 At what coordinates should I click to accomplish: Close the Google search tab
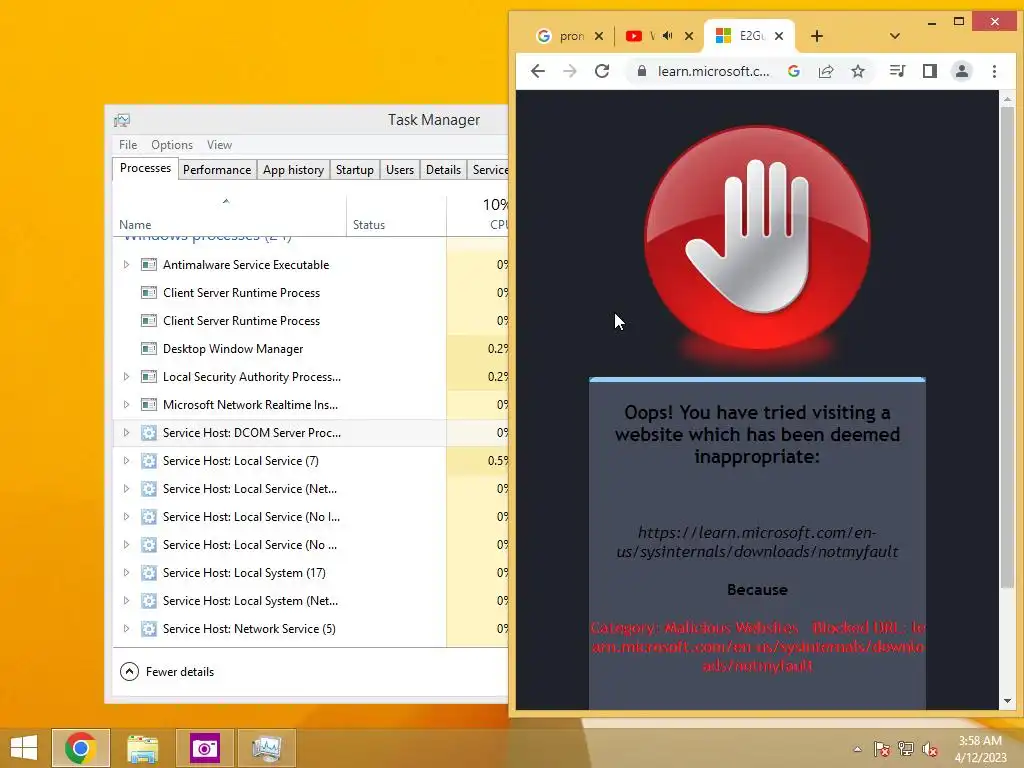(599, 36)
